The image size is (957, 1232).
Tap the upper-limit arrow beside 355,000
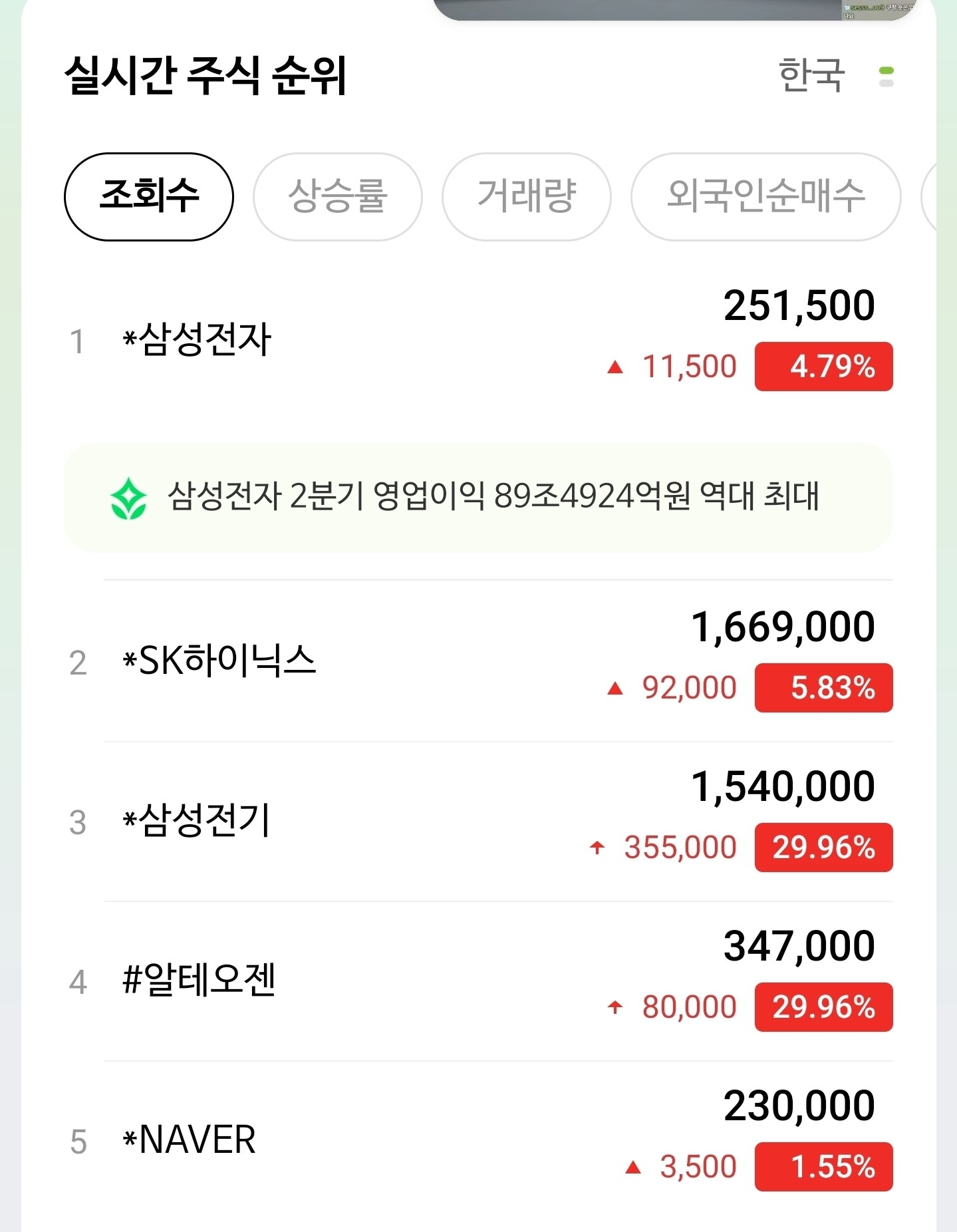point(597,847)
